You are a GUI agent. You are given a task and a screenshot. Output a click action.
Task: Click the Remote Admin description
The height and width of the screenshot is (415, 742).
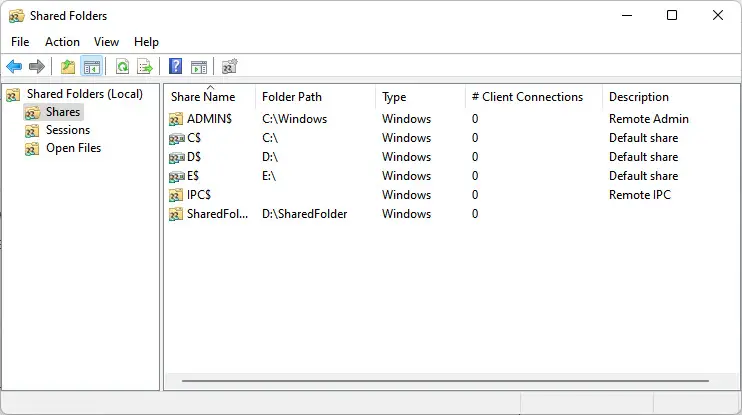649,119
